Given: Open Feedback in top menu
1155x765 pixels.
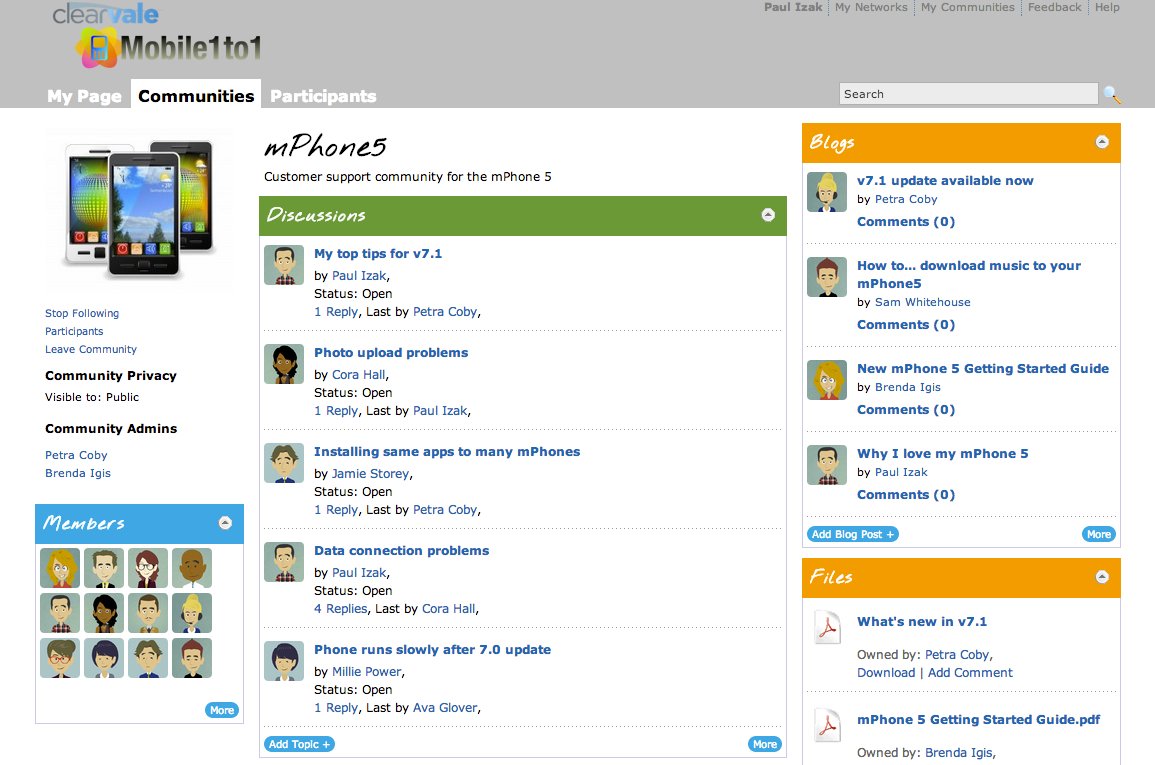Looking at the screenshot, I should pyautogui.click(x=1055, y=7).
